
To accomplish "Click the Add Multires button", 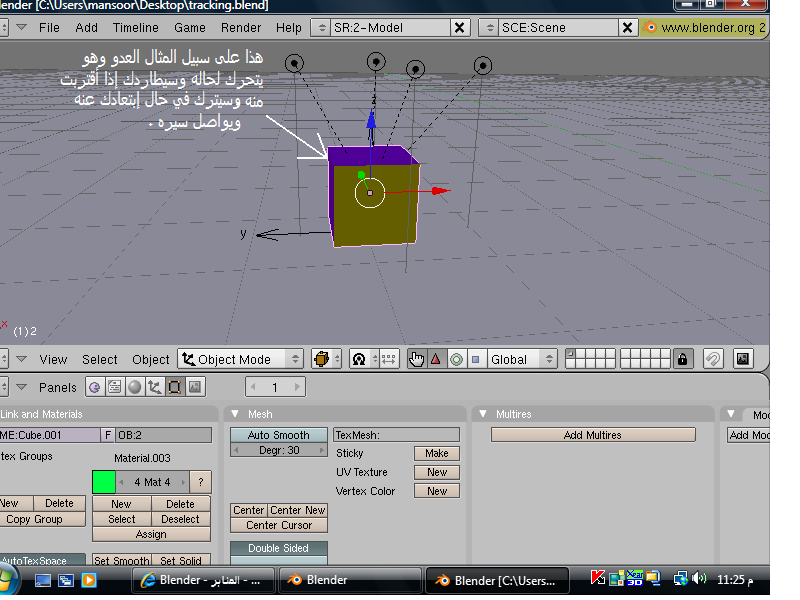I will click(593, 435).
